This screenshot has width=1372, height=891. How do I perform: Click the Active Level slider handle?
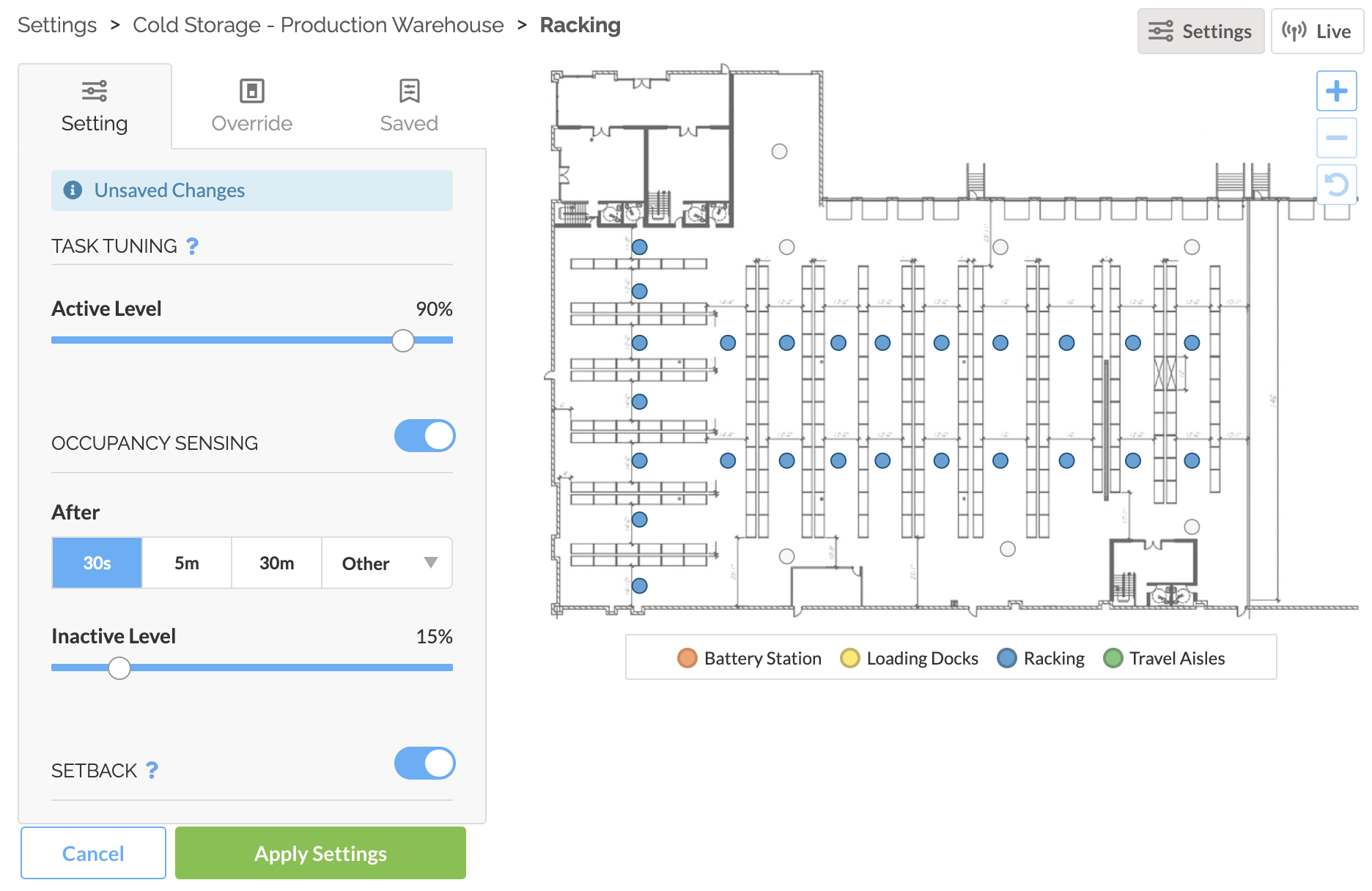[402, 341]
